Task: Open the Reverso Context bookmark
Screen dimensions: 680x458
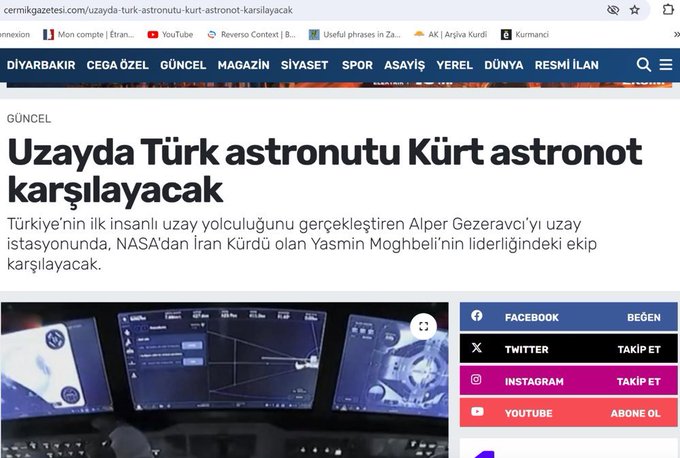Action: point(251,35)
